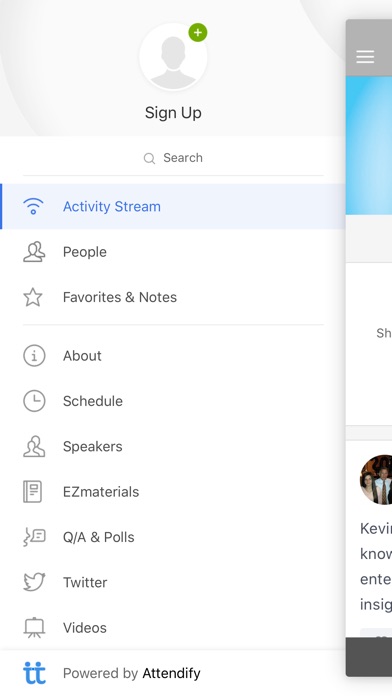
Task: Click the People silhouette icon
Action: 34,252
